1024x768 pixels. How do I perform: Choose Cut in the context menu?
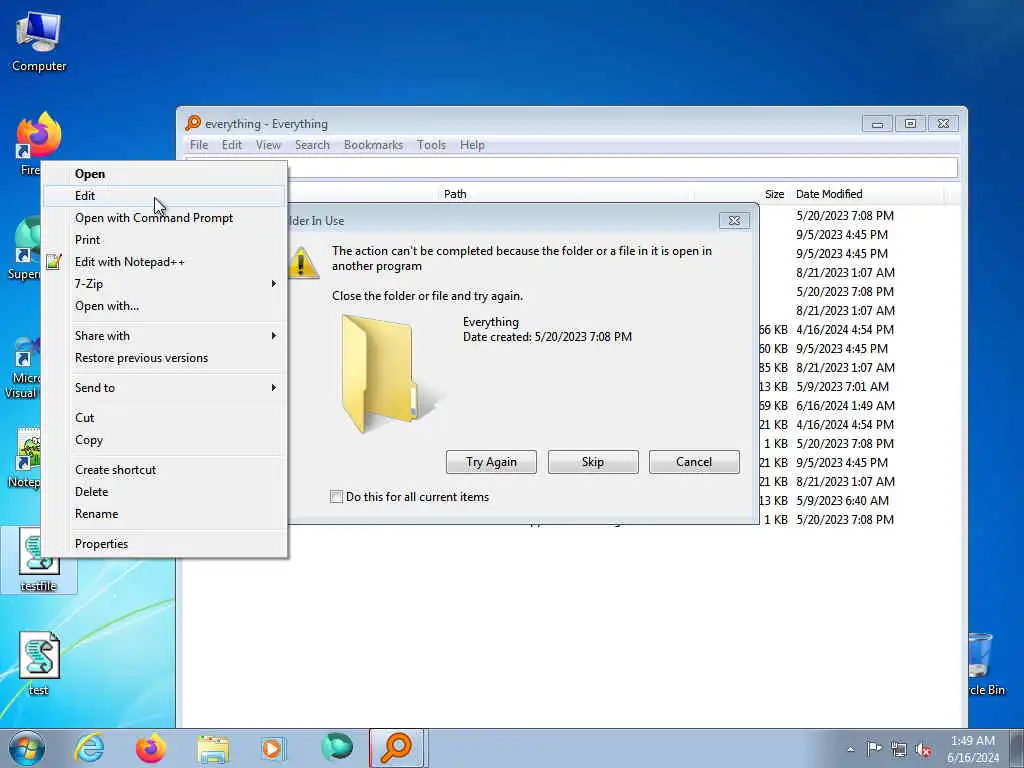(x=165, y=418)
